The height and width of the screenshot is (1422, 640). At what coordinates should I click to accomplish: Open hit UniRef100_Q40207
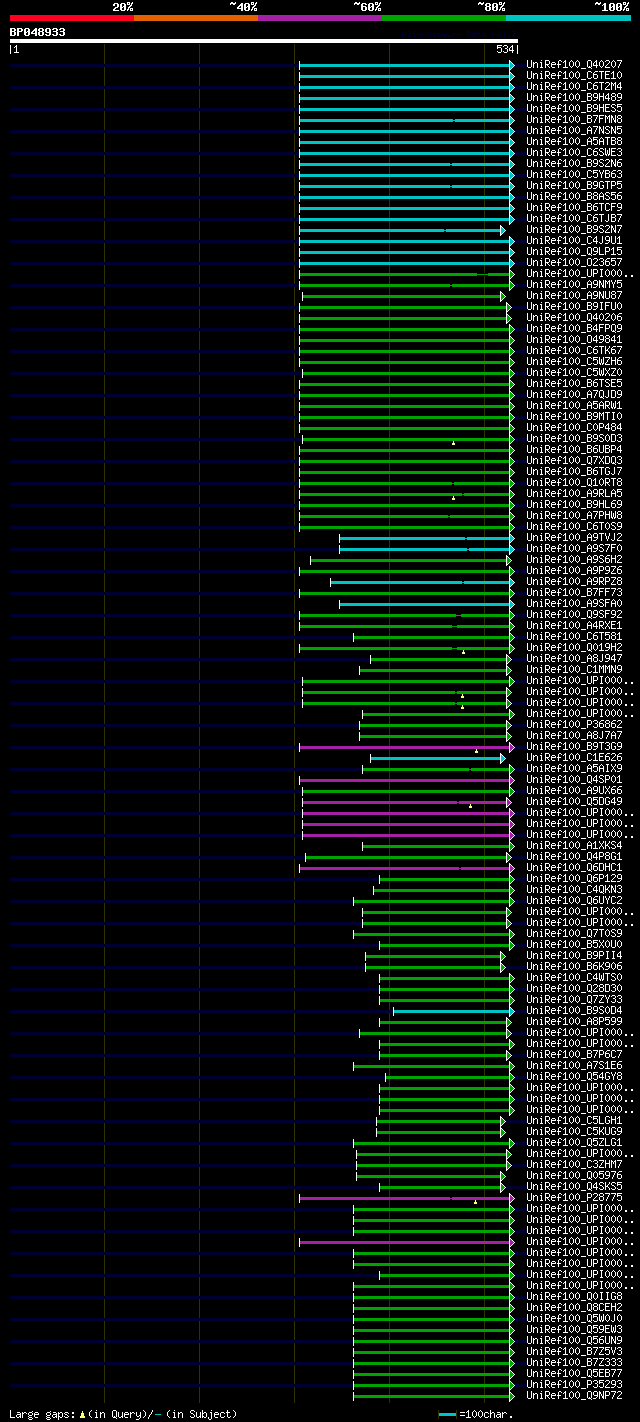[574, 64]
